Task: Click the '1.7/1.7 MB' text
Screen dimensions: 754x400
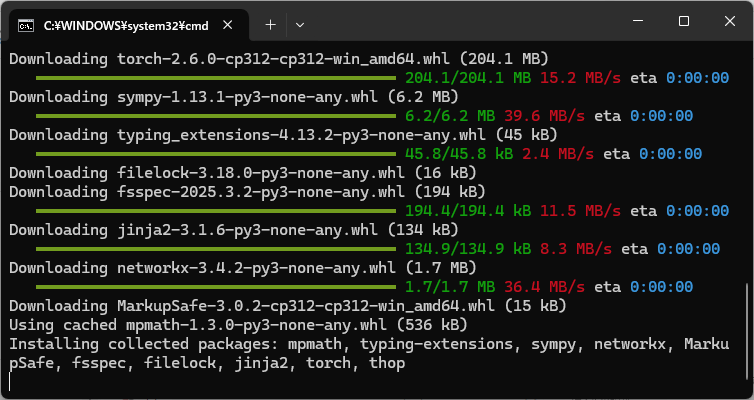Action: tap(450, 288)
